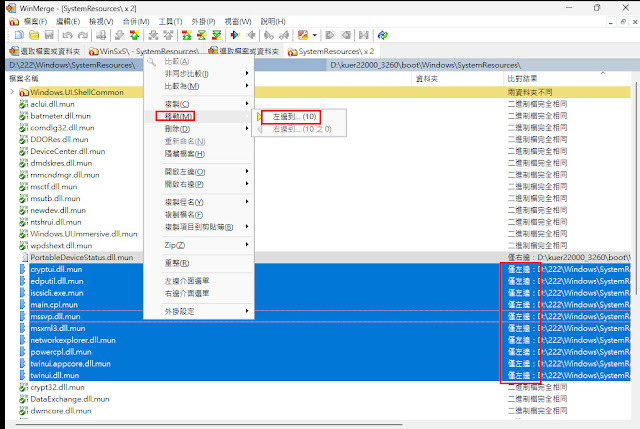This screenshot has height=429, width=640.
Task: Open the 合併(M) menu in menu bar
Action: [136, 22]
